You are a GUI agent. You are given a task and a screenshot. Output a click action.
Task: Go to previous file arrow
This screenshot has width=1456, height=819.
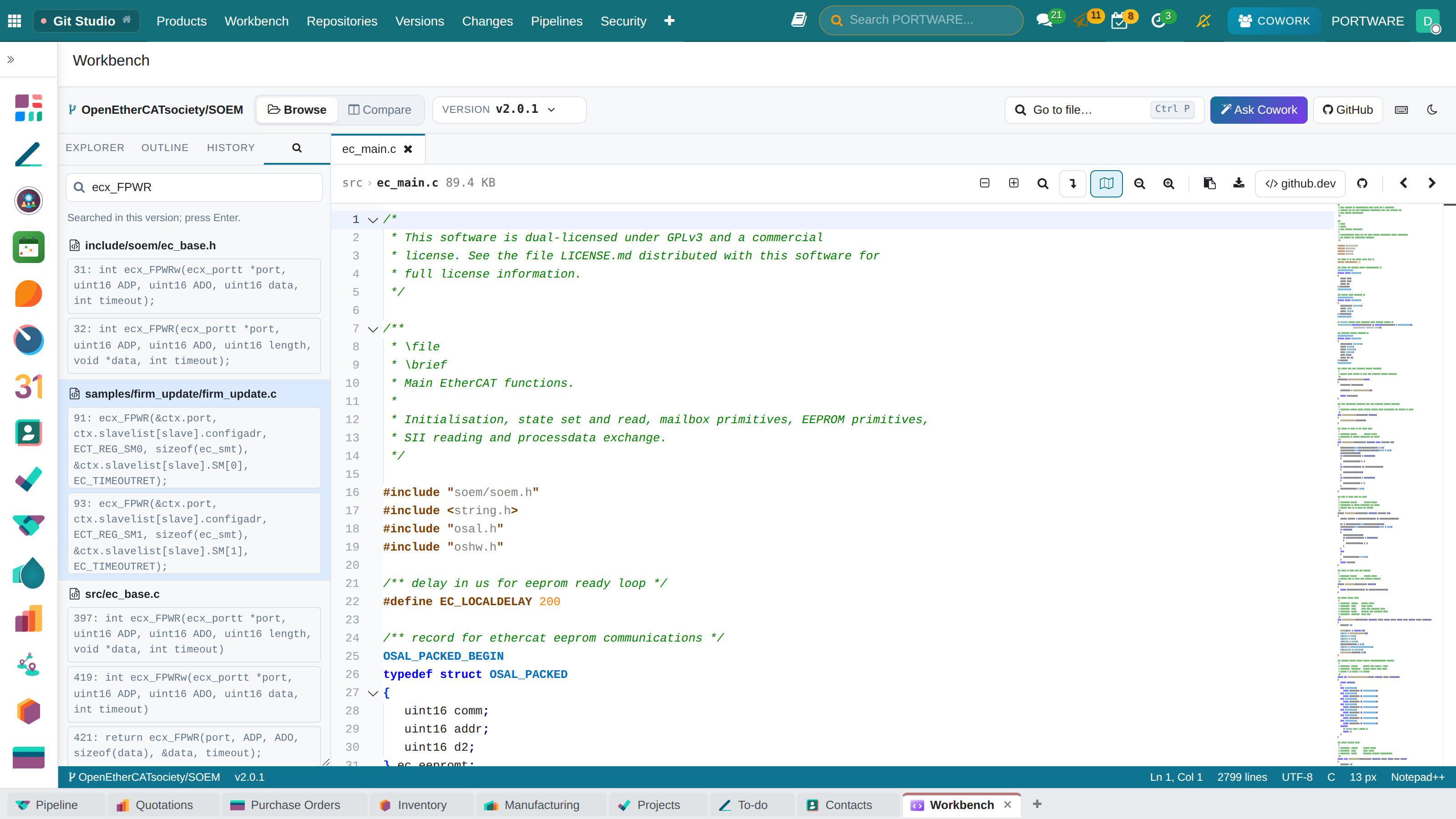(x=1403, y=183)
